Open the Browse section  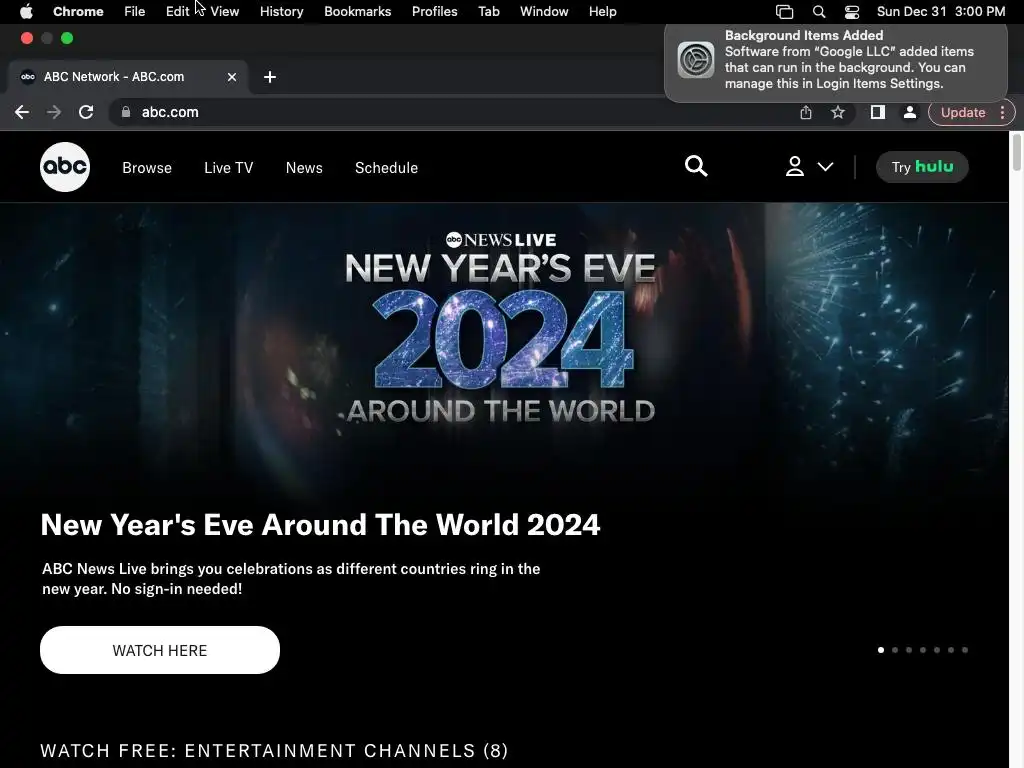[147, 168]
